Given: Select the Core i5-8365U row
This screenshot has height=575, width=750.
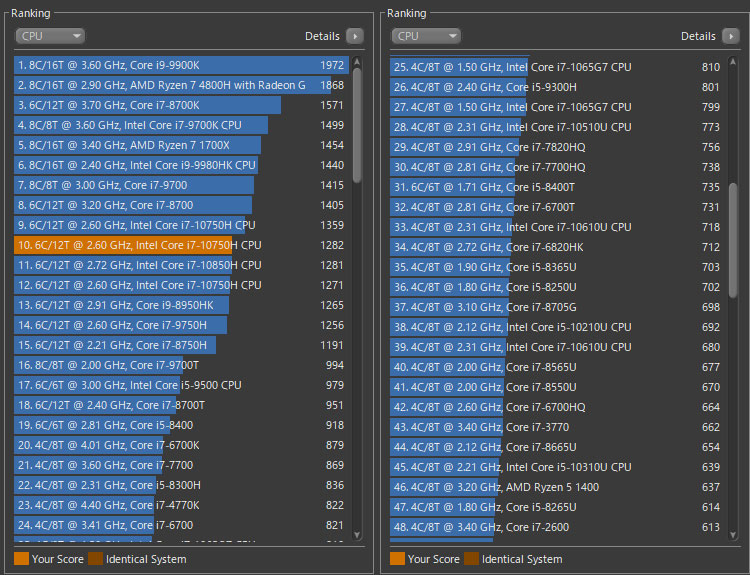Looking at the screenshot, I should point(558,267).
